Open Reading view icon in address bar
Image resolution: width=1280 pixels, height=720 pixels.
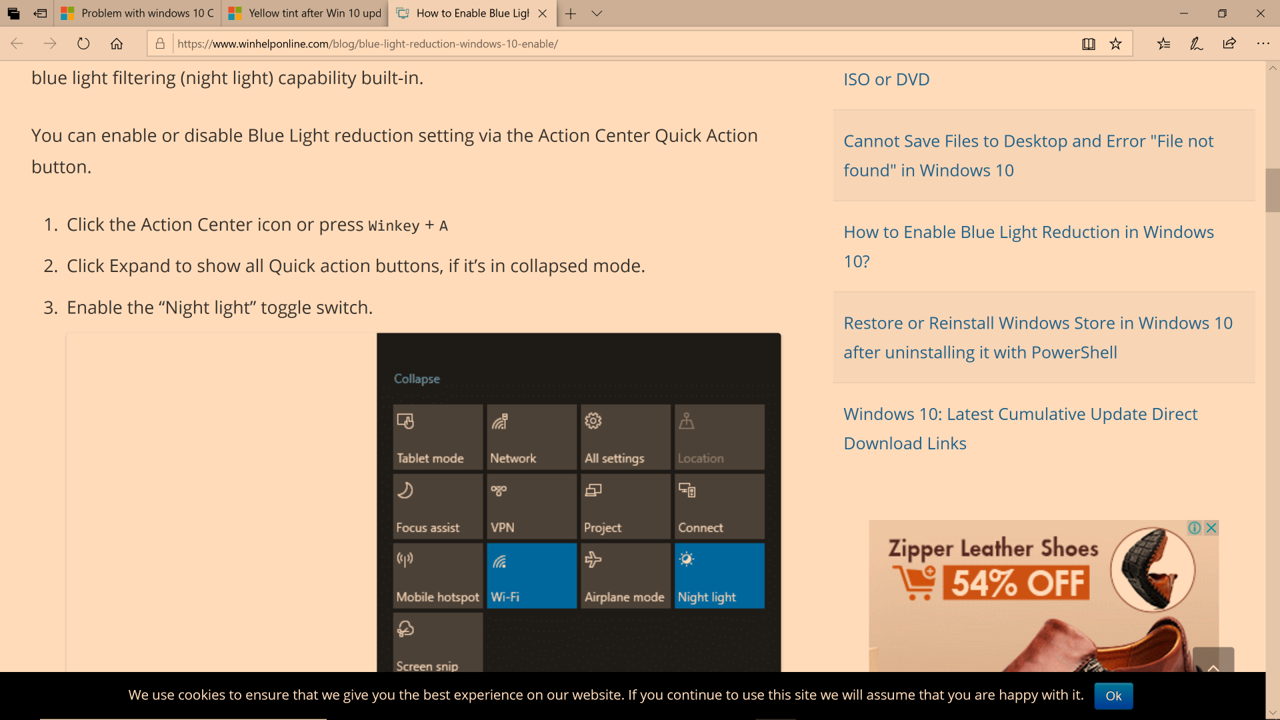1088,44
